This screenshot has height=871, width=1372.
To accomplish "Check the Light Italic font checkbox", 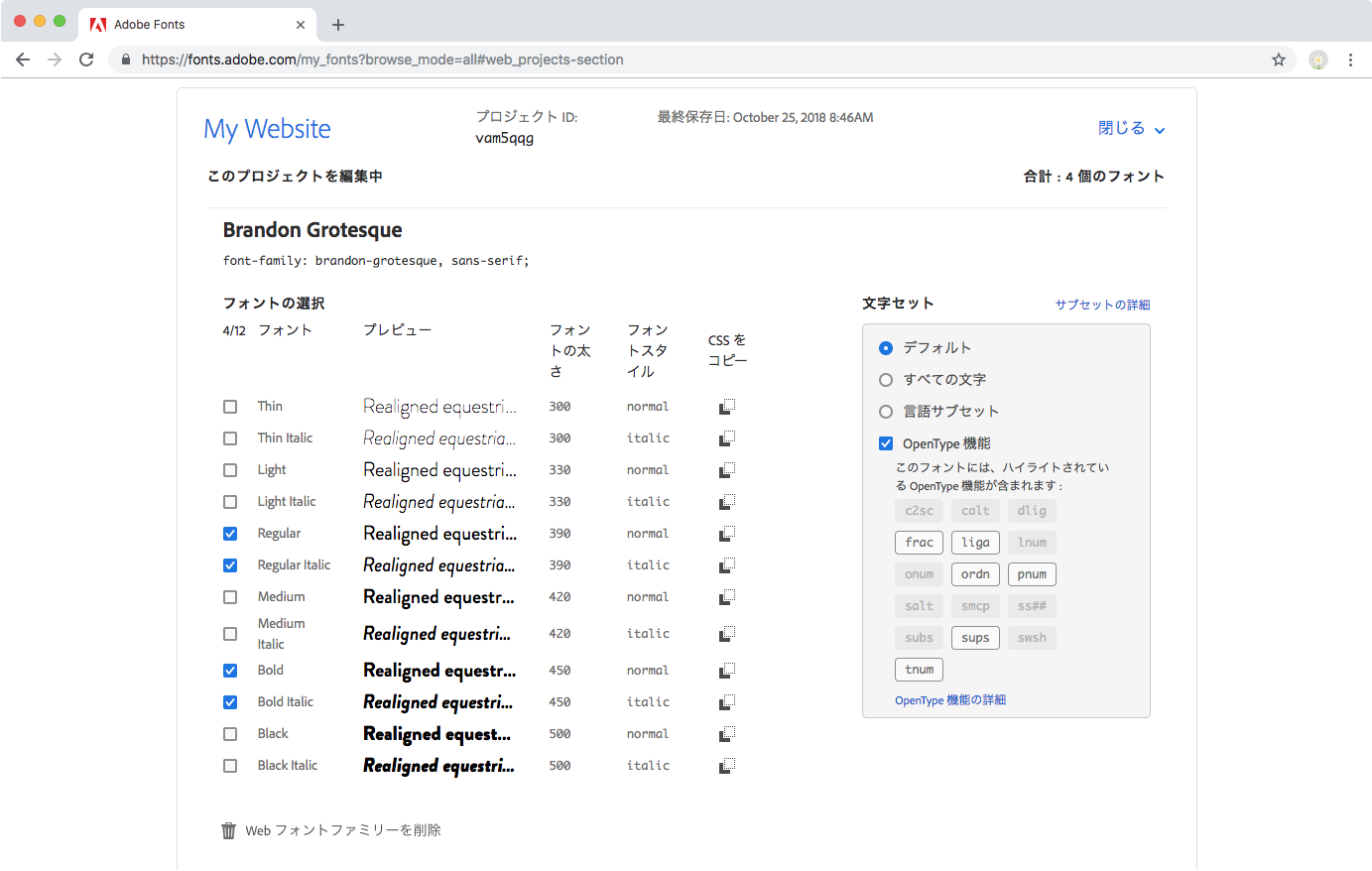I will tap(230, 502).
